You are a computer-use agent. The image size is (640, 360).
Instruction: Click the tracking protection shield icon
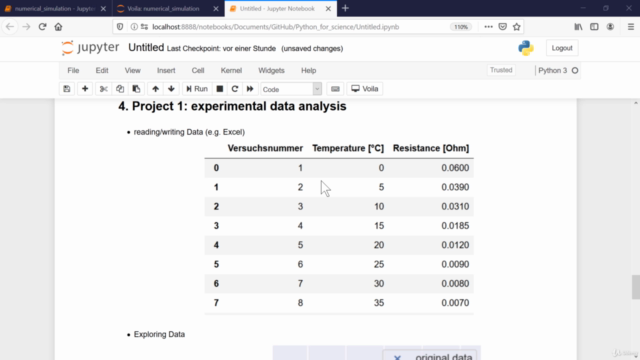[x=120, y=27]
